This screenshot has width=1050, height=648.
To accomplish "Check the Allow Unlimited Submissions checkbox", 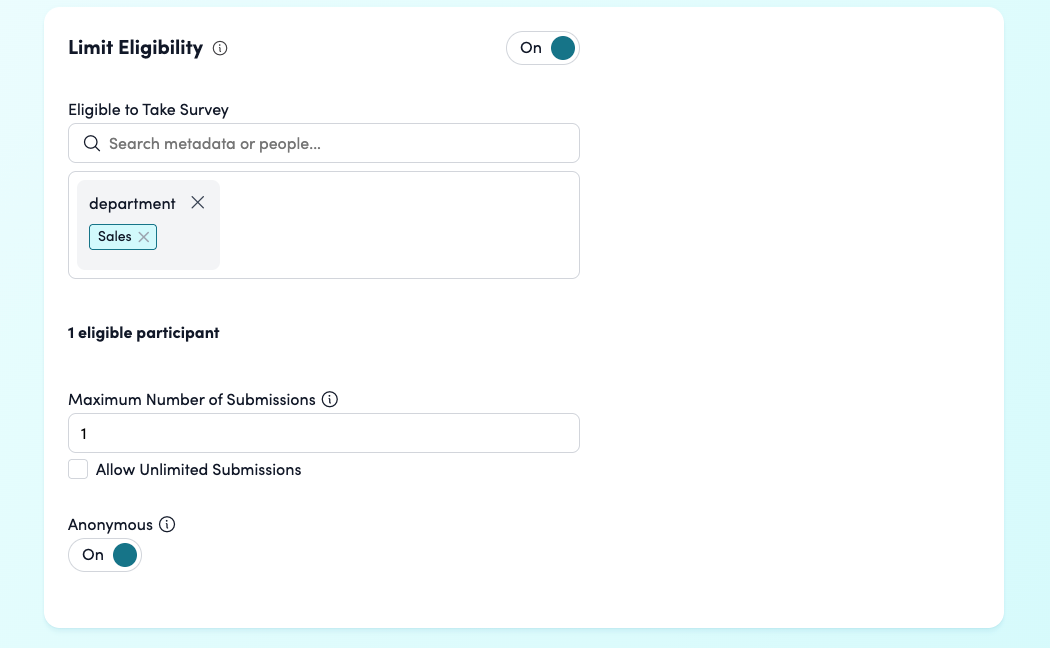I will tap(78, 469).
